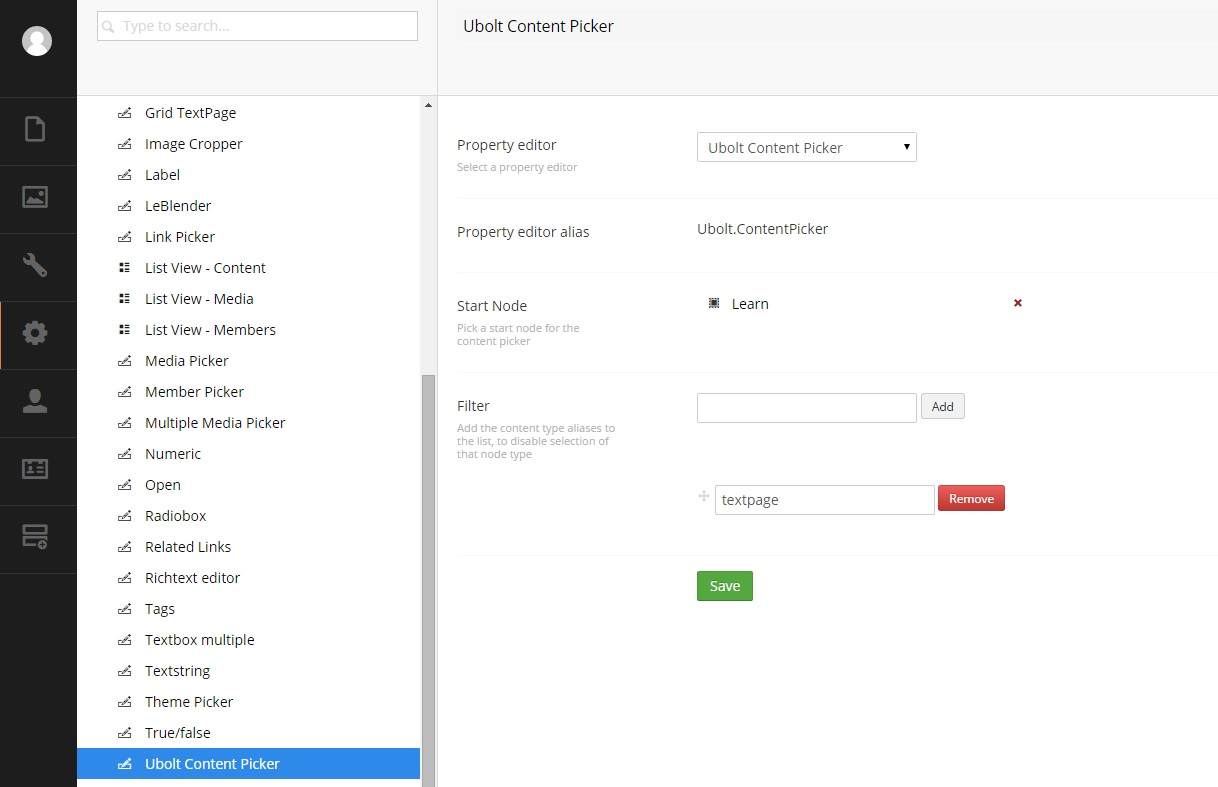Click the list icon beside List View - Members

125,330
